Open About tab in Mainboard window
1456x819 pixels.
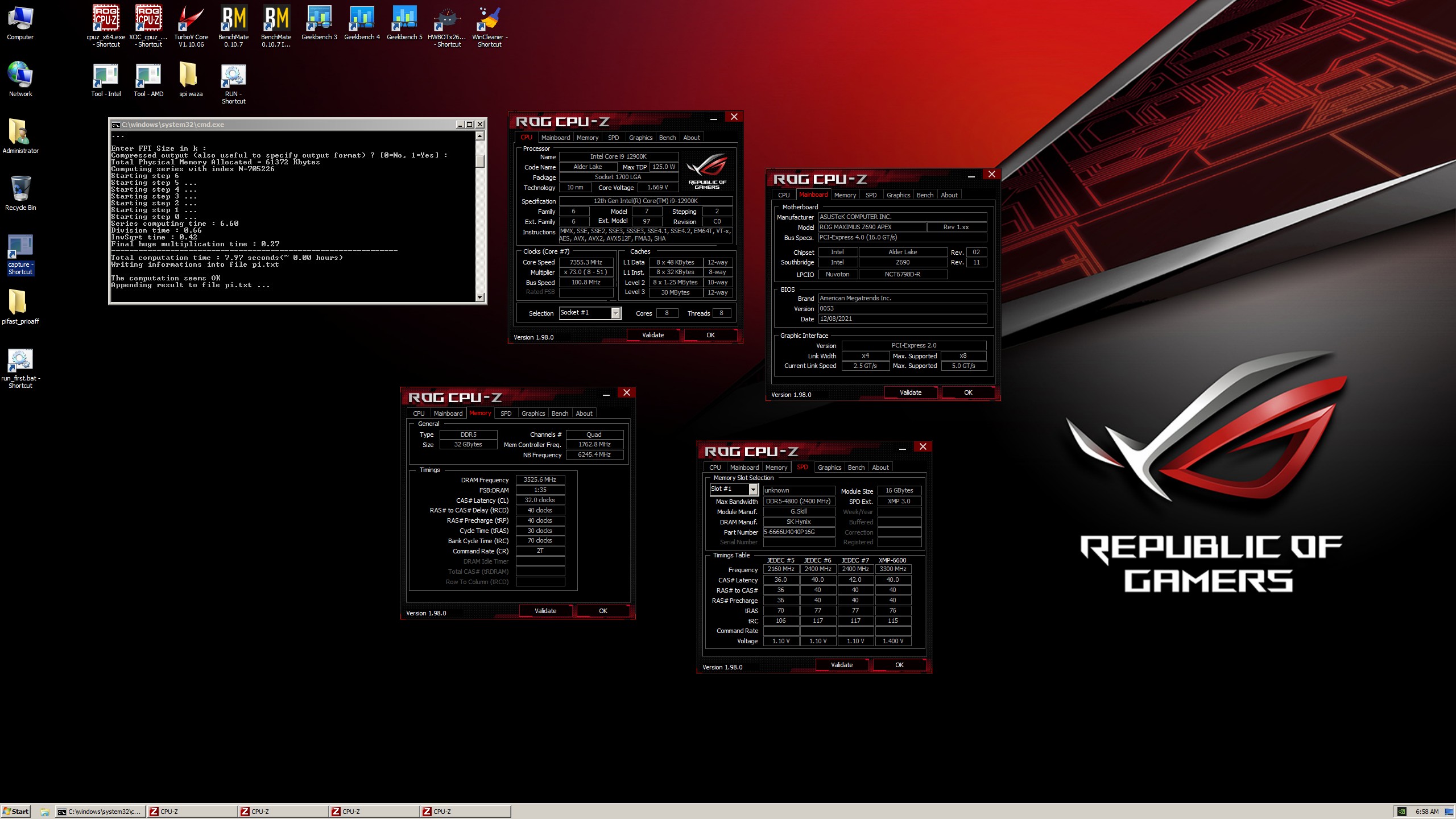949,195
